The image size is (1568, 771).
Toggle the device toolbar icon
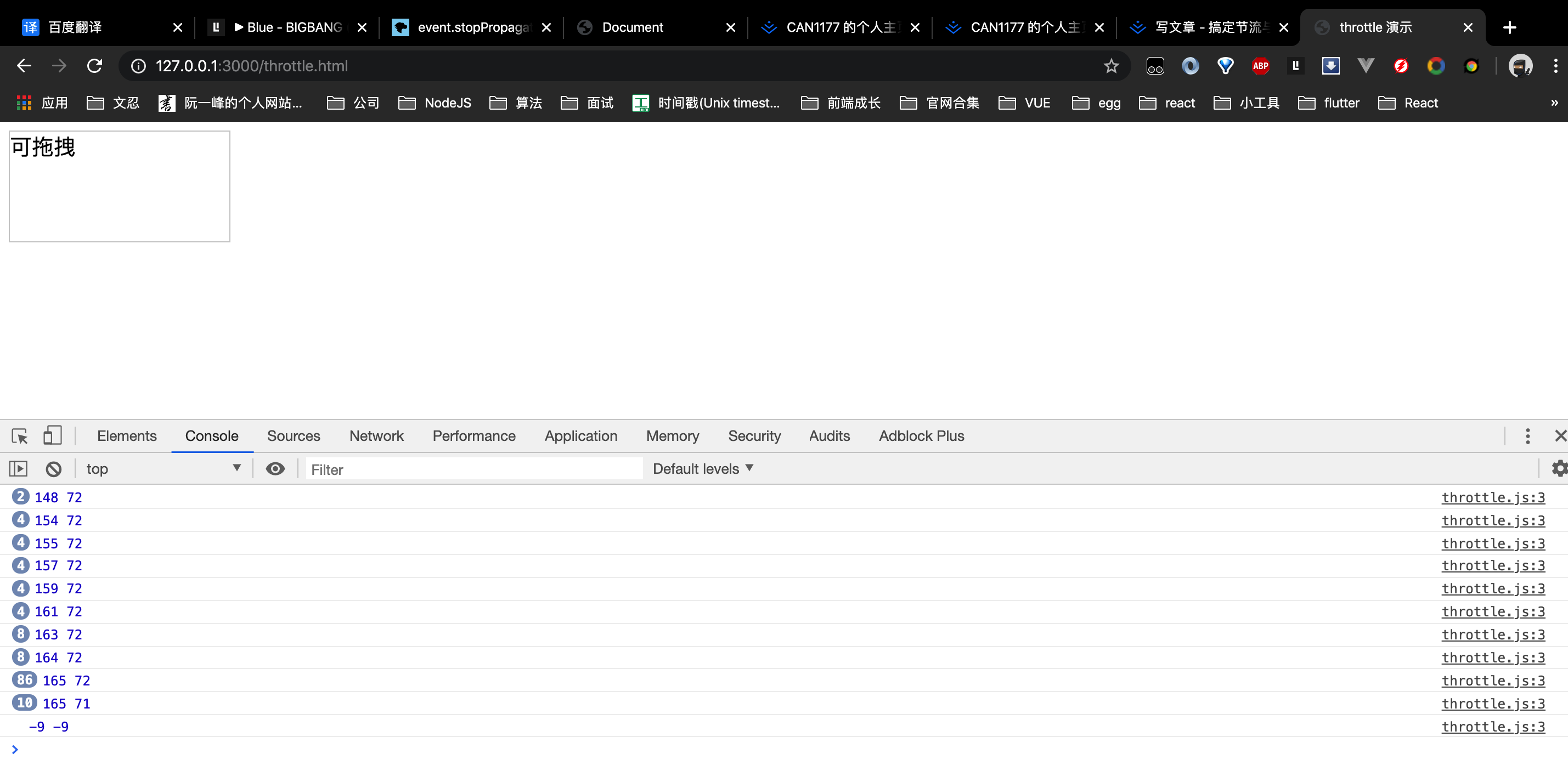pos(52,435)
